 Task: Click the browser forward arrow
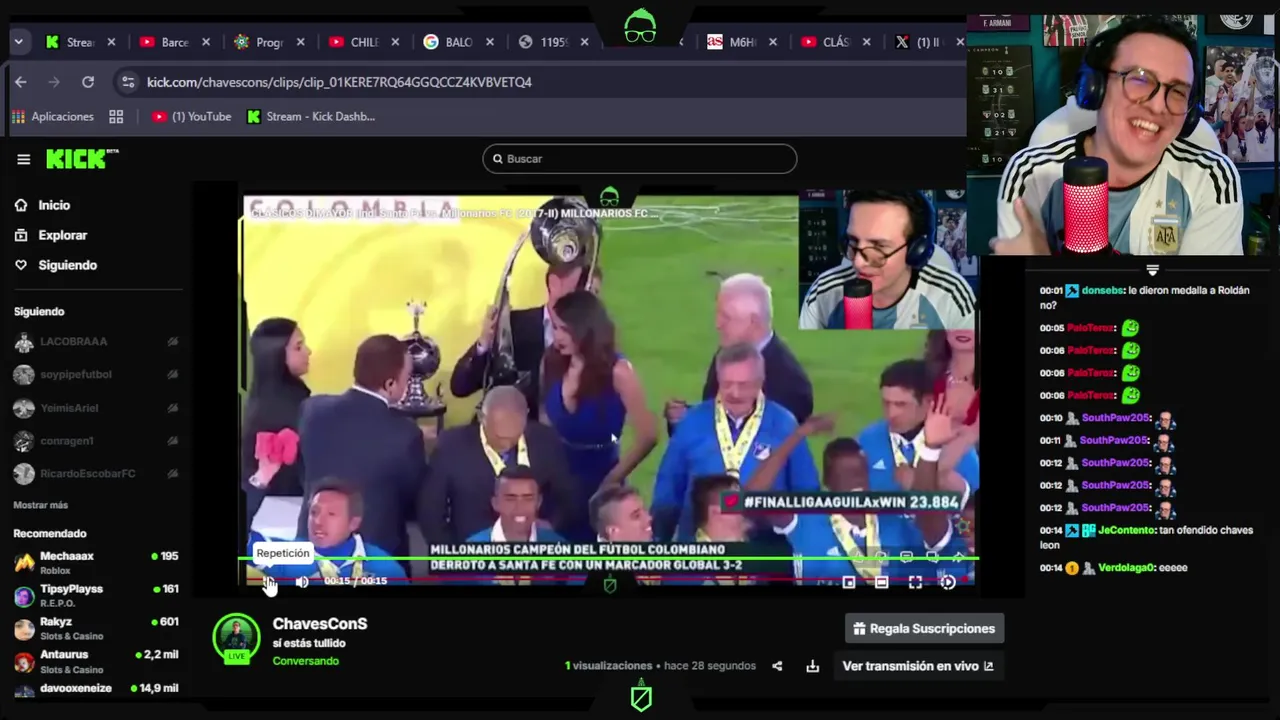point(54,82)
